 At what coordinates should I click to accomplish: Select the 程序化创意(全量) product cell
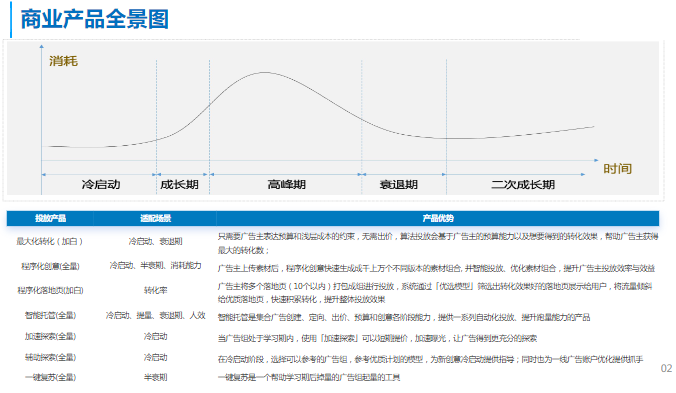pyautogui.click(x=50, y=266)
